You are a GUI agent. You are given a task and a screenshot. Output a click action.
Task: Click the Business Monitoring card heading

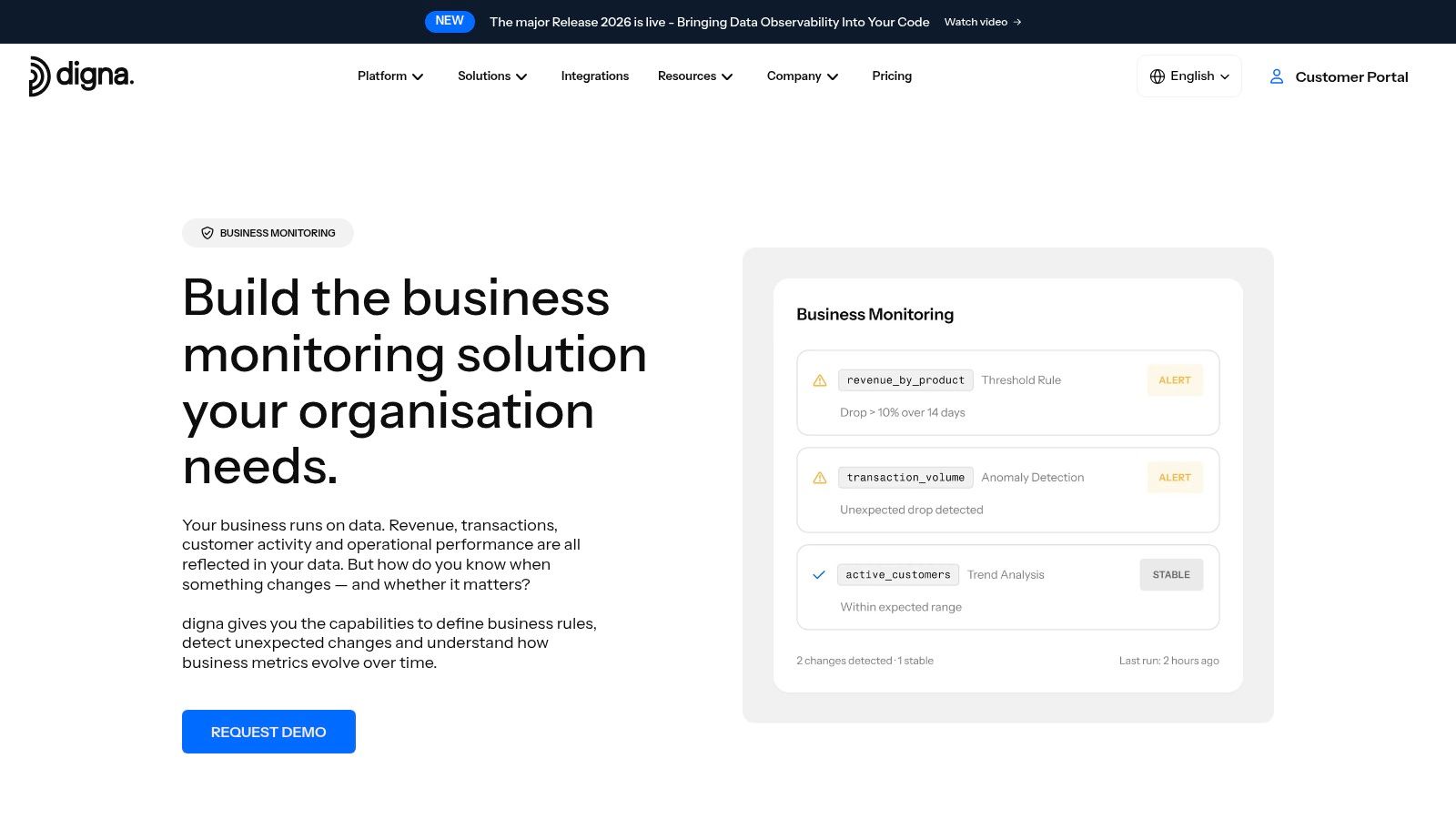point(875,315)
